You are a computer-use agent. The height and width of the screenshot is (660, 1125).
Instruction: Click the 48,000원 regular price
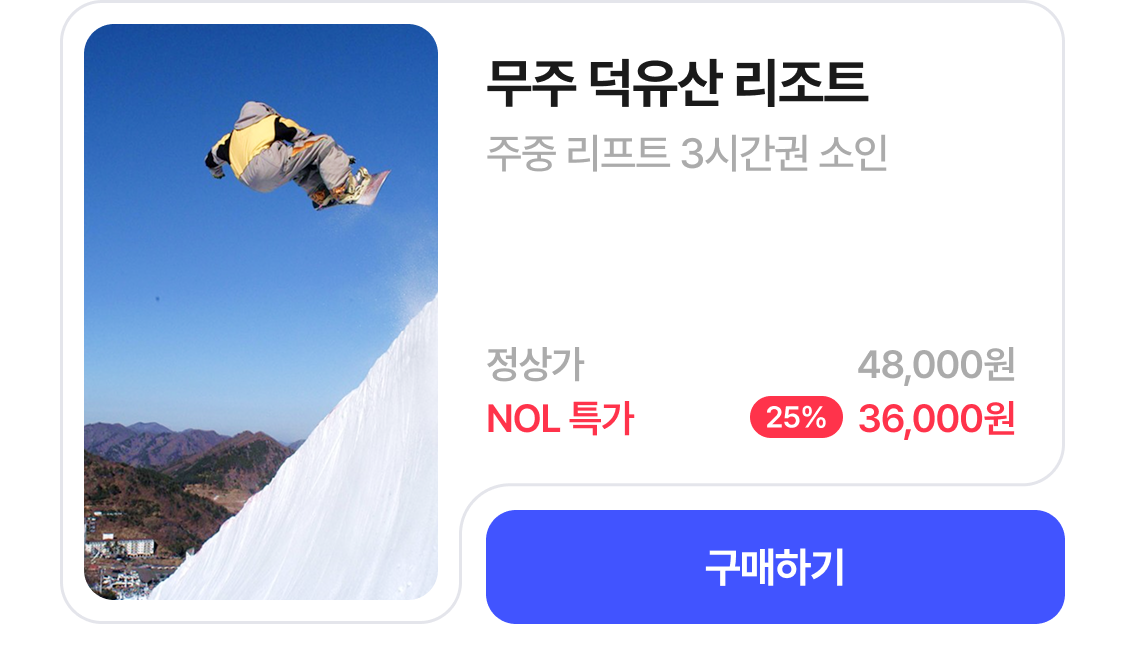click(936, 364)
